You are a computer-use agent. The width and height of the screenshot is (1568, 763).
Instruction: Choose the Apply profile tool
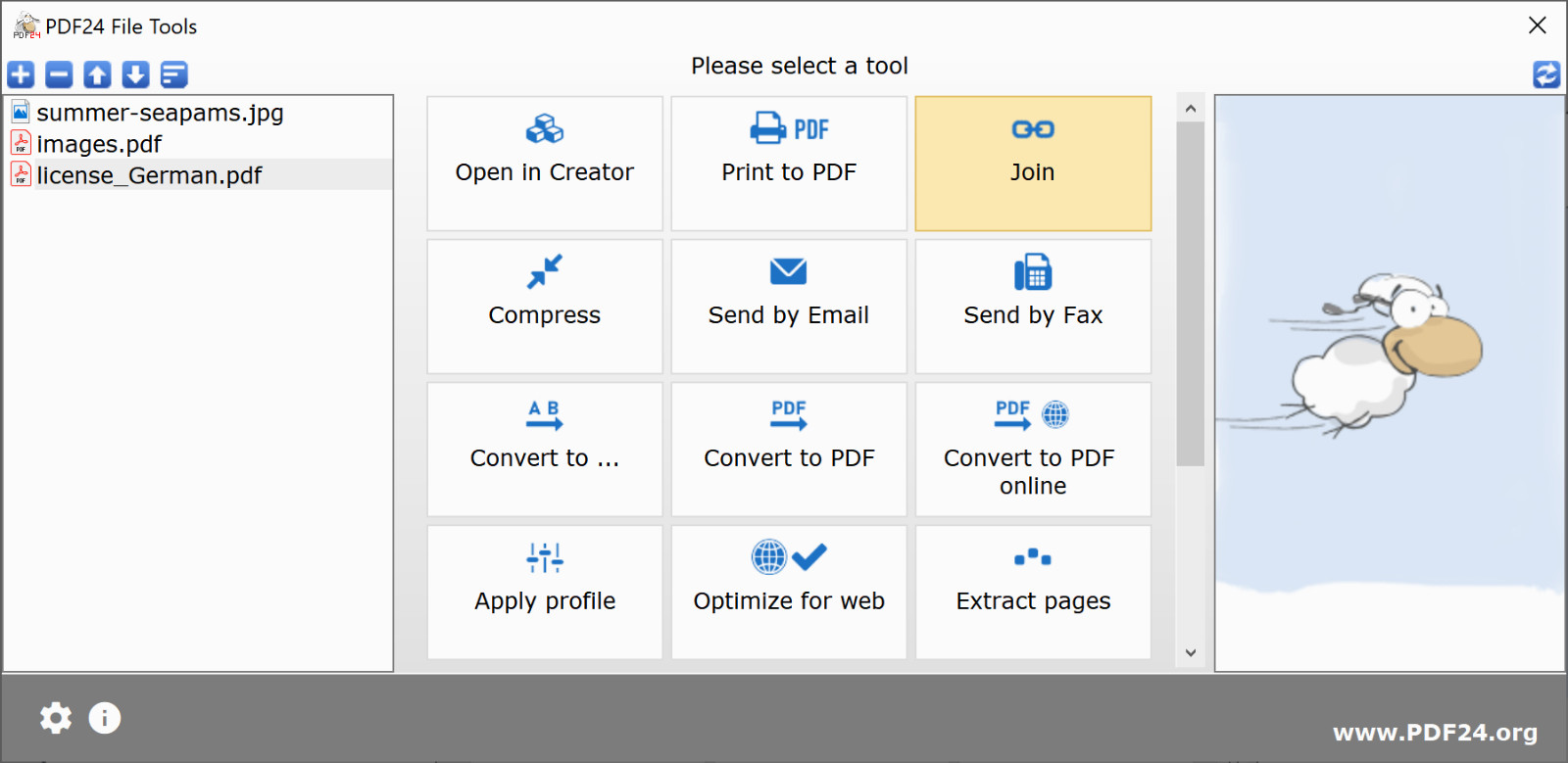click(x=545, y=593)
